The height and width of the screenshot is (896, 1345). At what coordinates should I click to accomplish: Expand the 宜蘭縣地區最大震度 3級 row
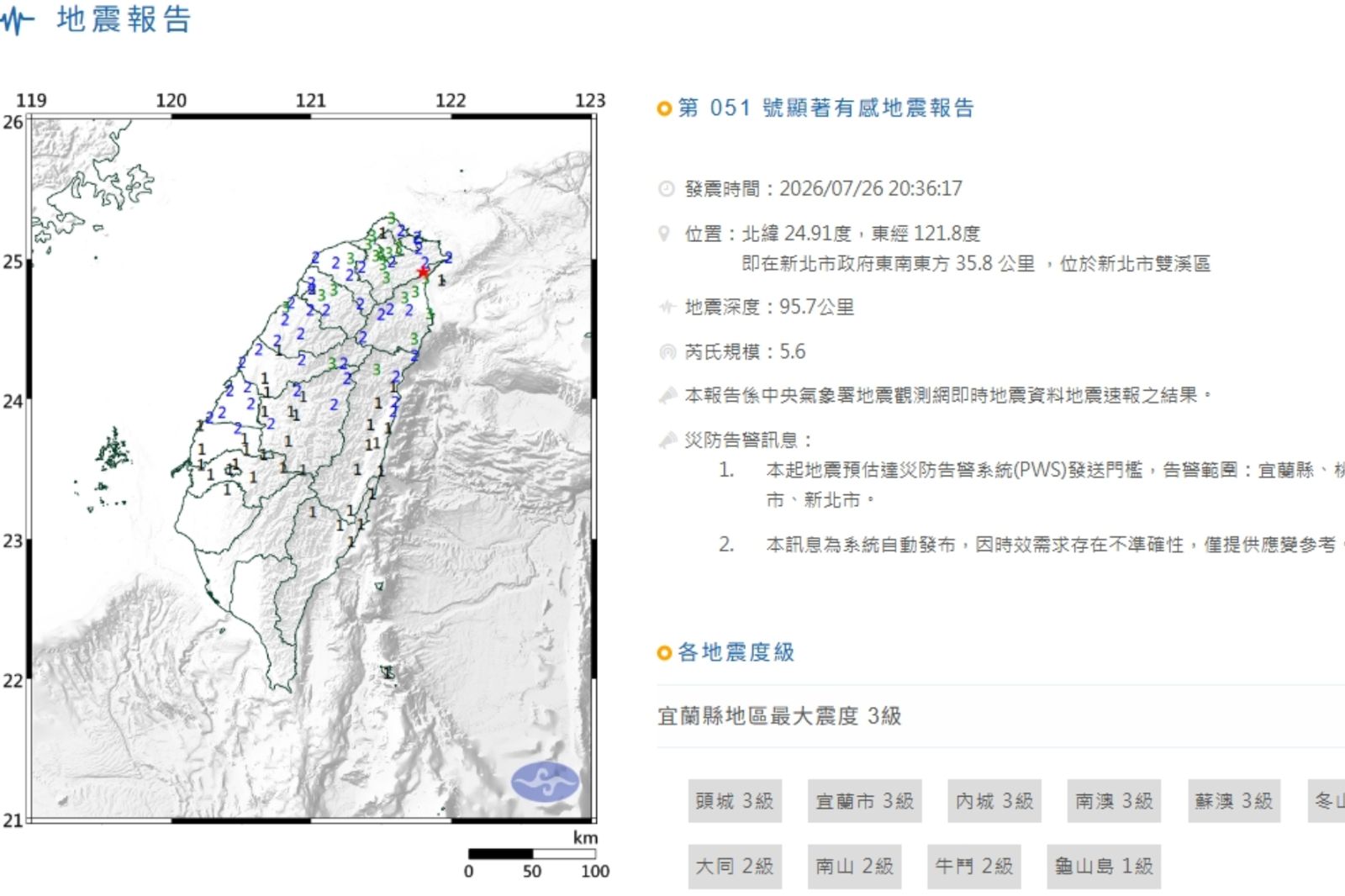tap(1000, 716)
